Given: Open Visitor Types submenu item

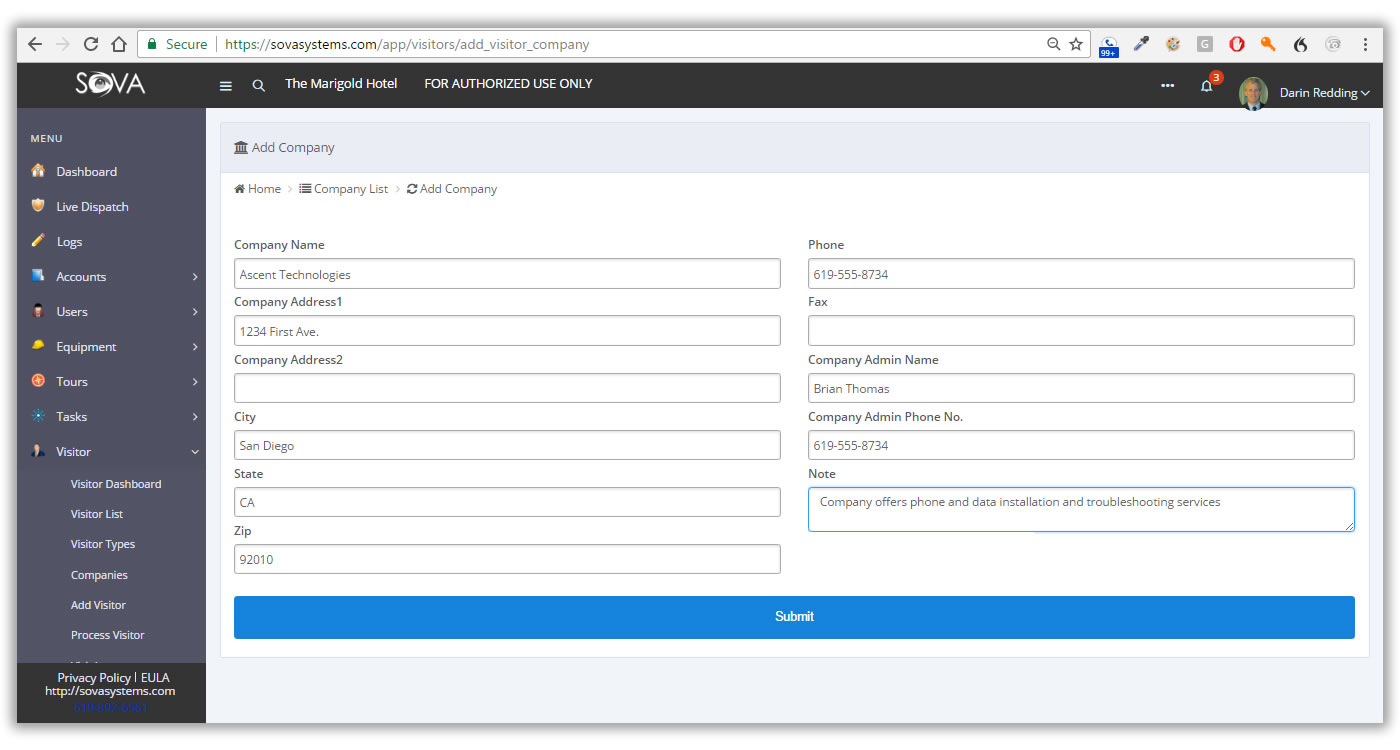Looking at the screenshot, I should pos(103,544).
